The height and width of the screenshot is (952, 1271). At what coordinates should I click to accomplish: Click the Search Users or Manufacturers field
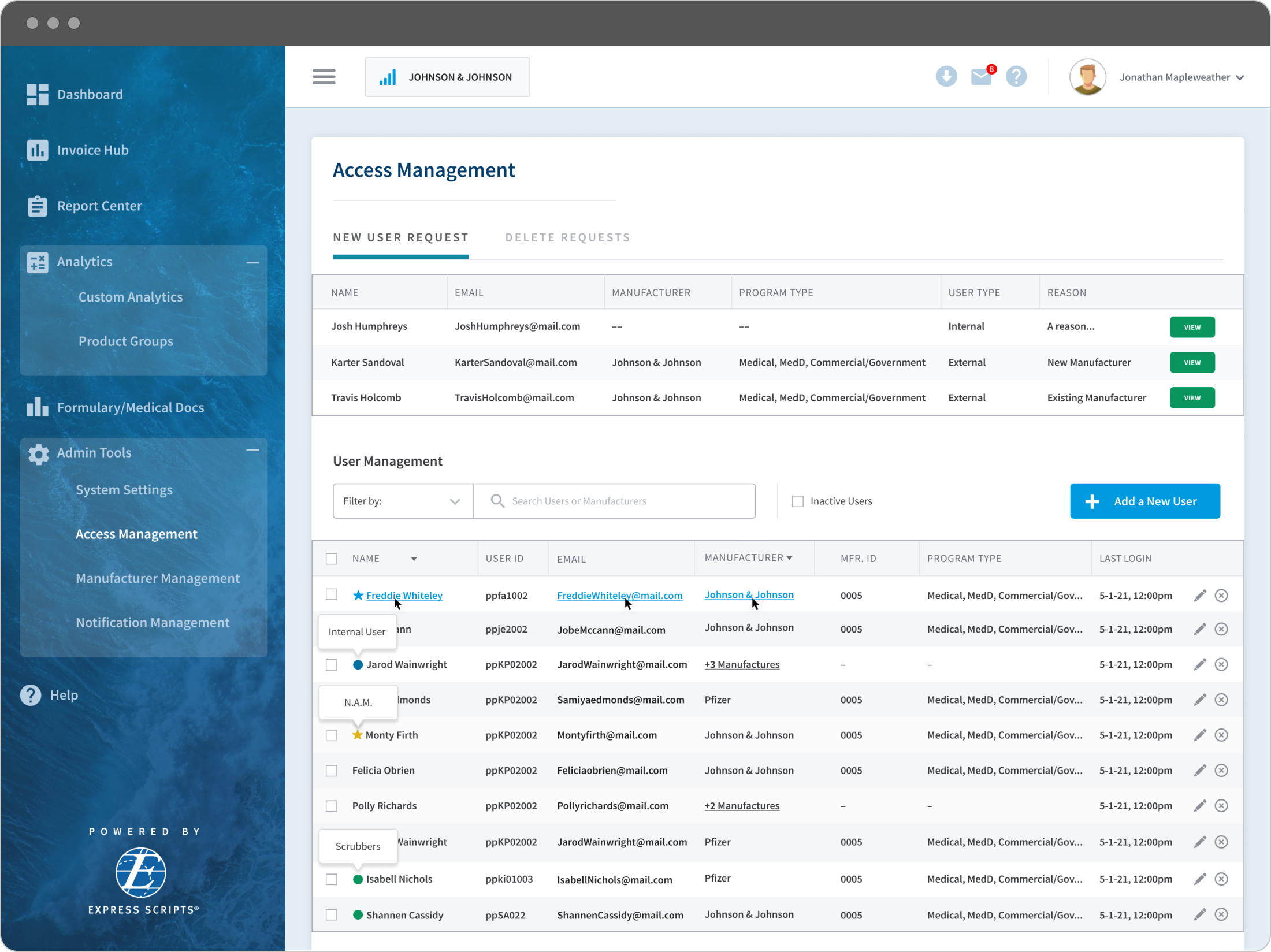615,501
